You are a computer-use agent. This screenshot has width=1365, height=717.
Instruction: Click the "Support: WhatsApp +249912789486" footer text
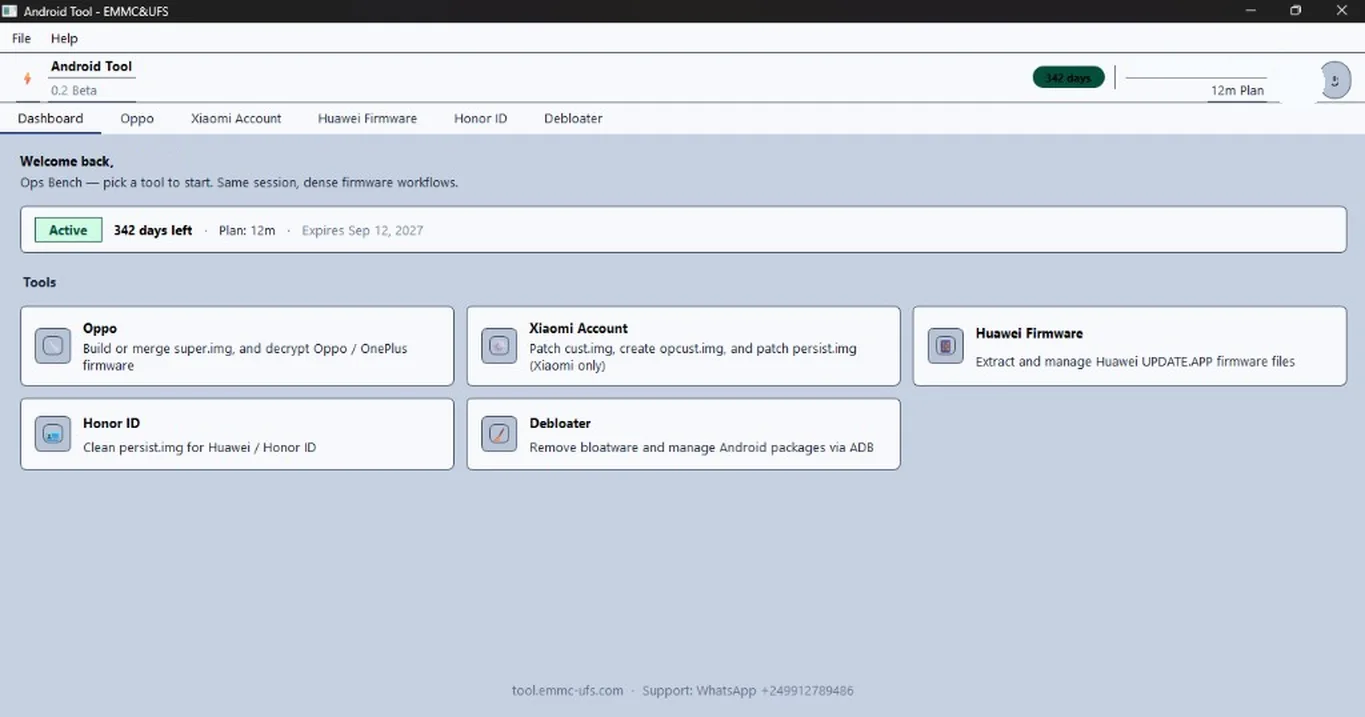pyautogui.click(x=748, y=690)
